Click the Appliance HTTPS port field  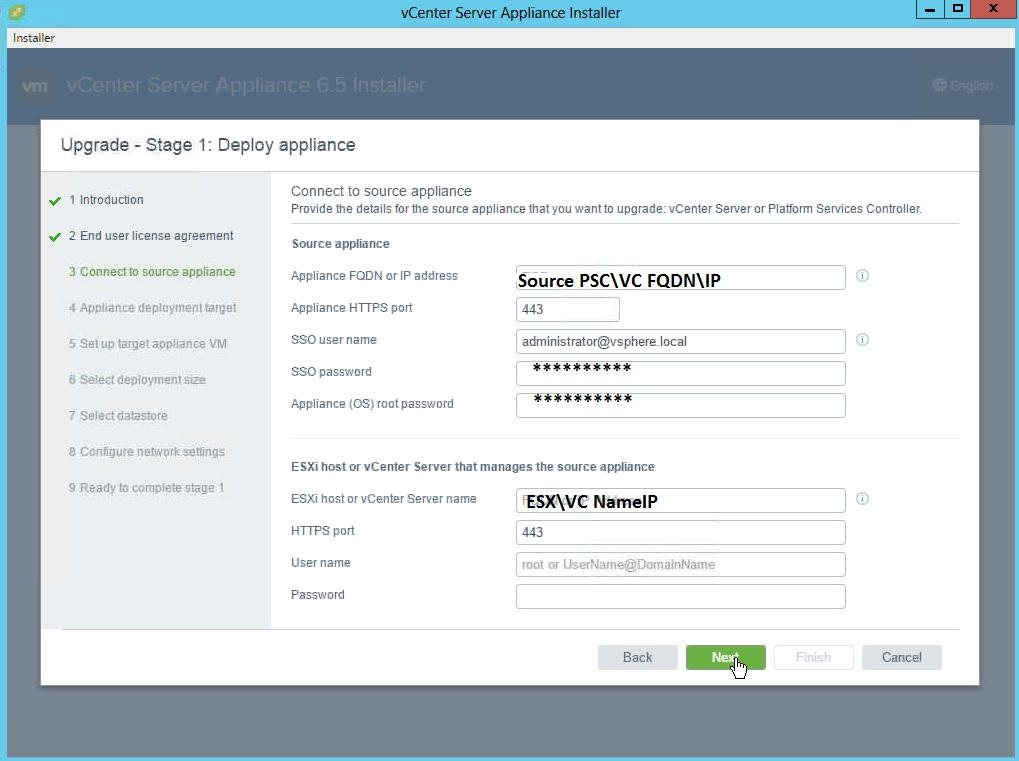point(567,309)
